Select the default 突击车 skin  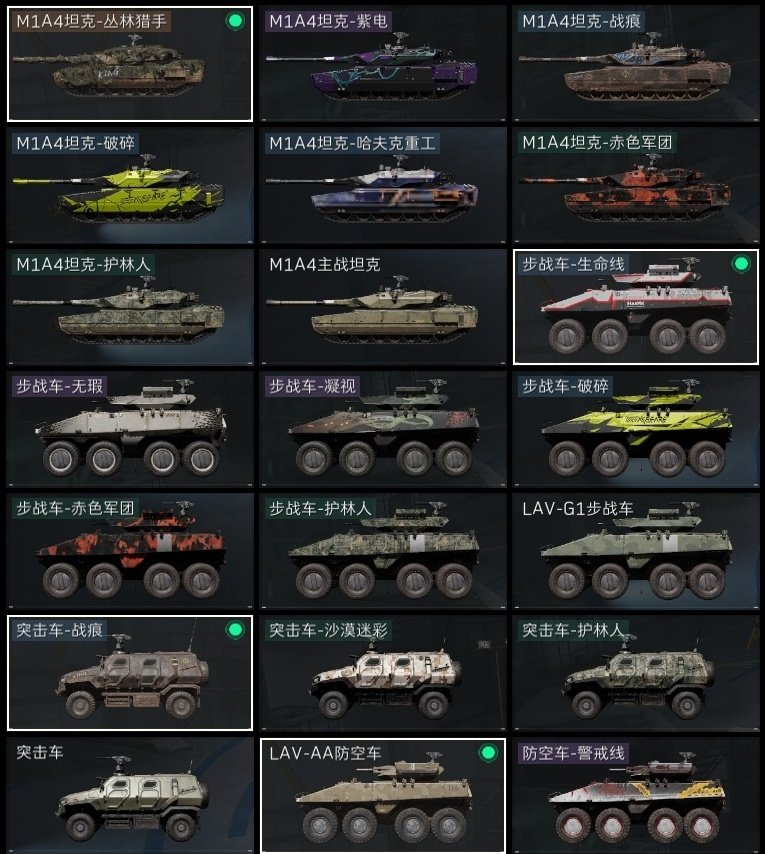130,795
